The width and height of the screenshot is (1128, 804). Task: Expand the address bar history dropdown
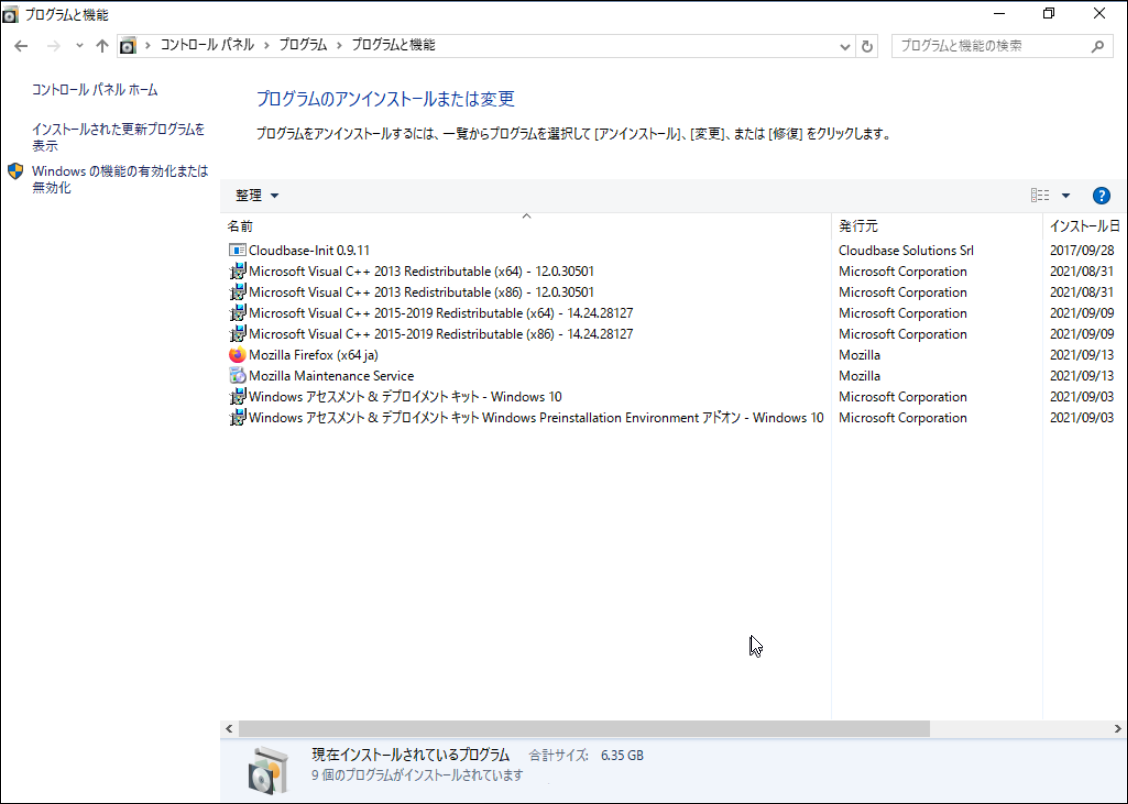click(845, 46)
